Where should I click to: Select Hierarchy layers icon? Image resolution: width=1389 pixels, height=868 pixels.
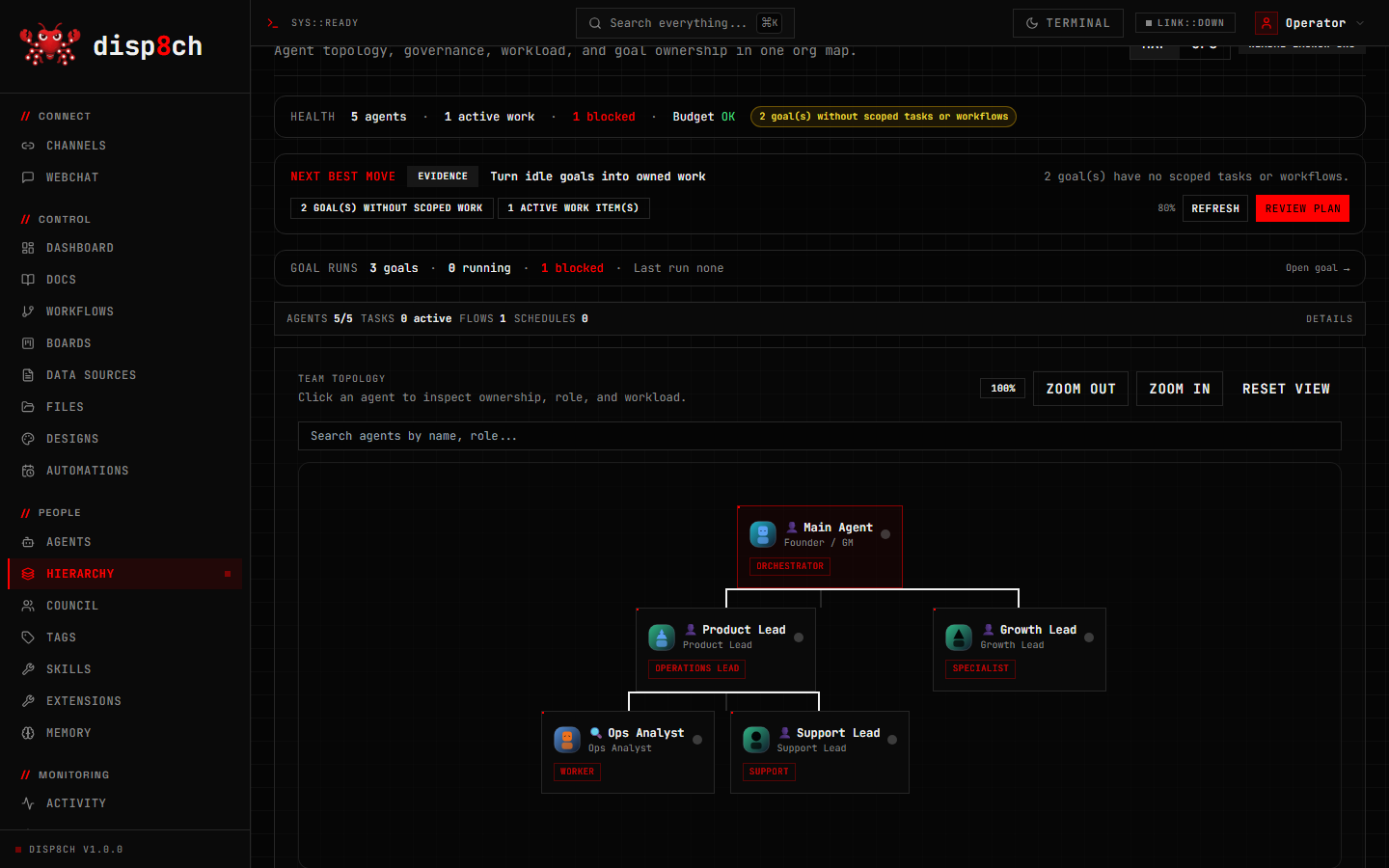28,574
